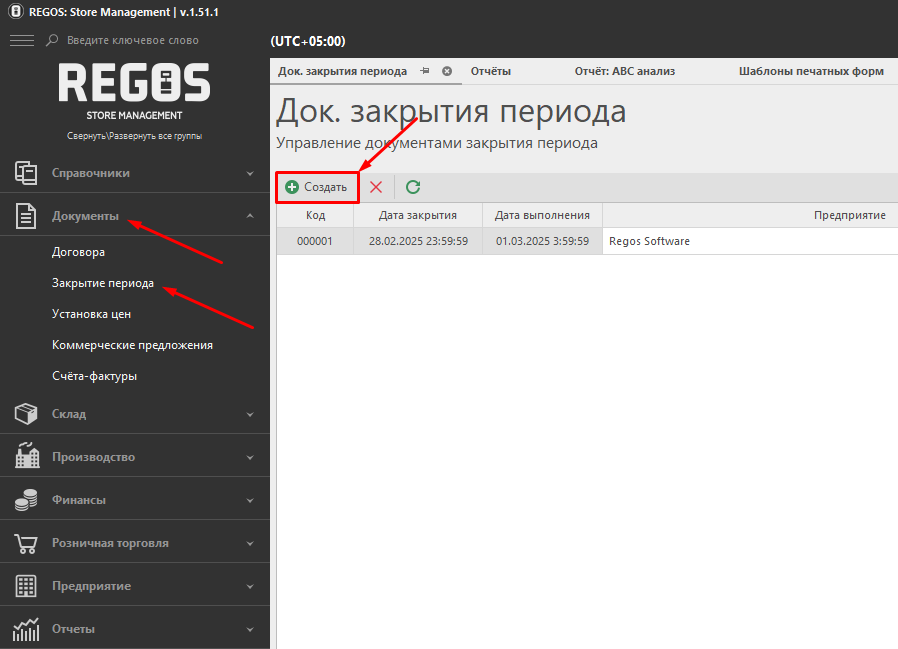
Task: Click the Розничная торговля cart icon
Action: (x=26, y=543)
